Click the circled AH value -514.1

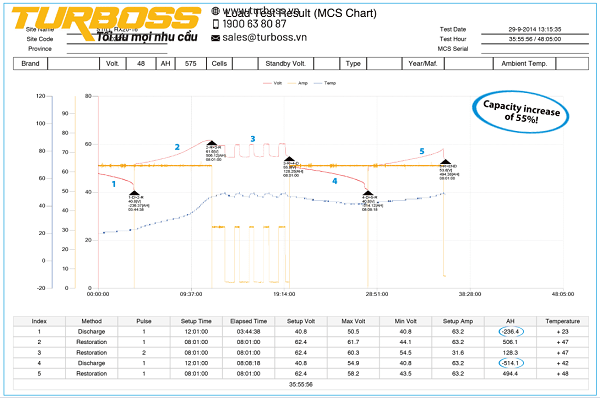point(511,363)
